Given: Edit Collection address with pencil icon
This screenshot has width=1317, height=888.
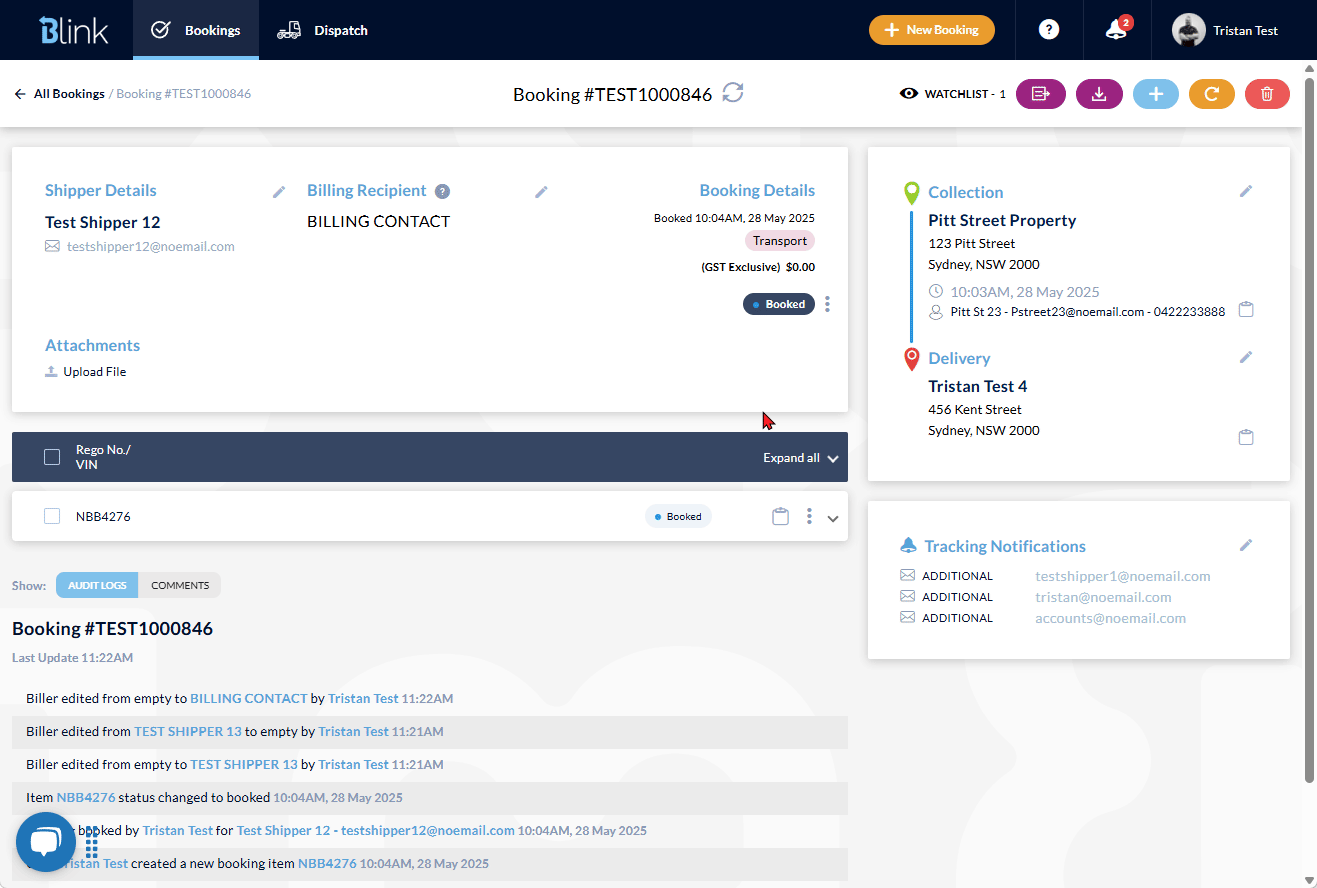Looking at the screenshot, I should tap(1245, 191).
